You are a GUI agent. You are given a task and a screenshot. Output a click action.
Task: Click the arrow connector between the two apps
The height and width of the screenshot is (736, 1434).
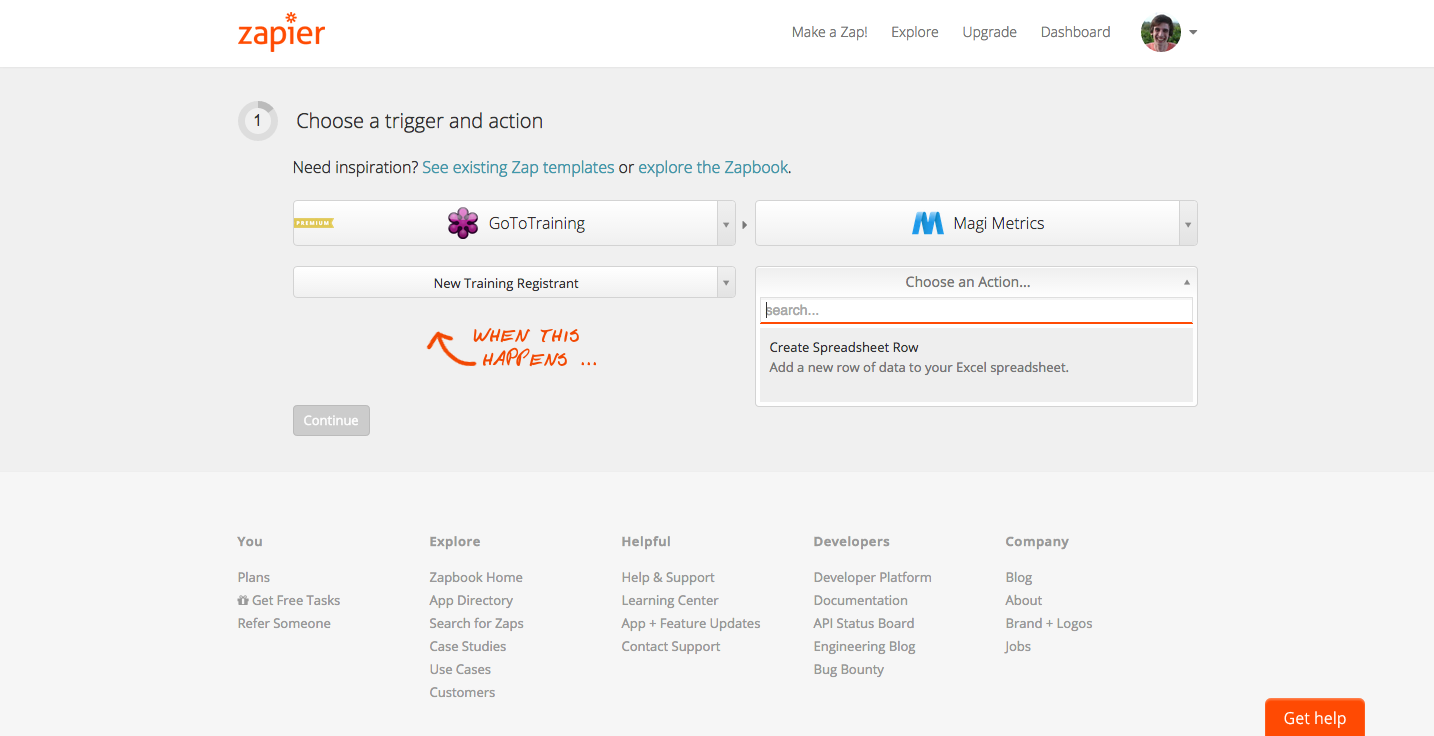click(744, 224)
